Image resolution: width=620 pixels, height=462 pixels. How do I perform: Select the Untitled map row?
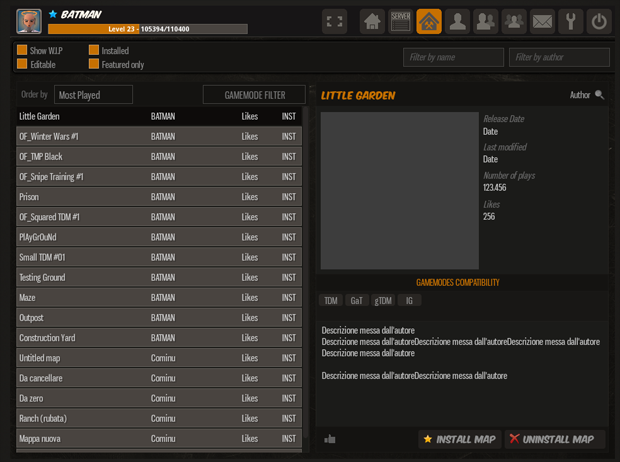[159, 358]
